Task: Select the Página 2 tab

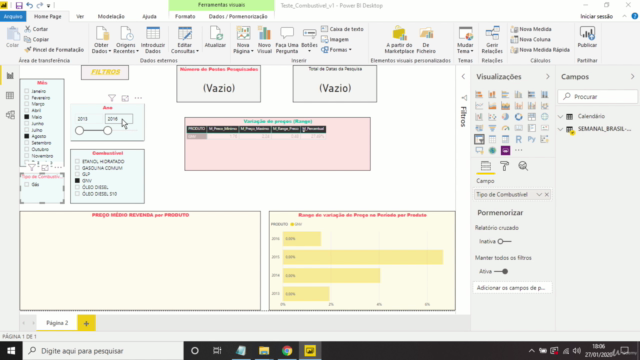Action: point(57,323)
